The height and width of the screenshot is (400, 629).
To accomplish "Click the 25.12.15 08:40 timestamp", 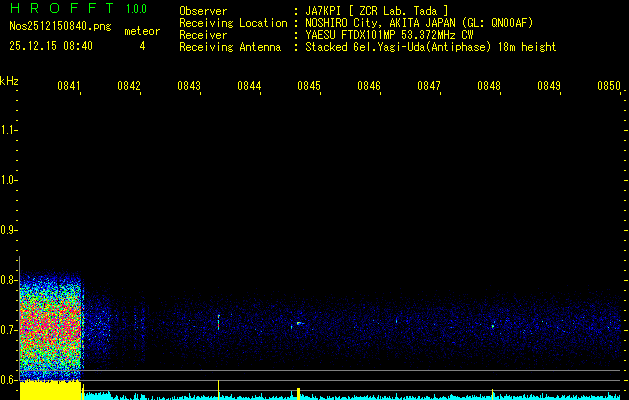I will click(x=51, y=46).
